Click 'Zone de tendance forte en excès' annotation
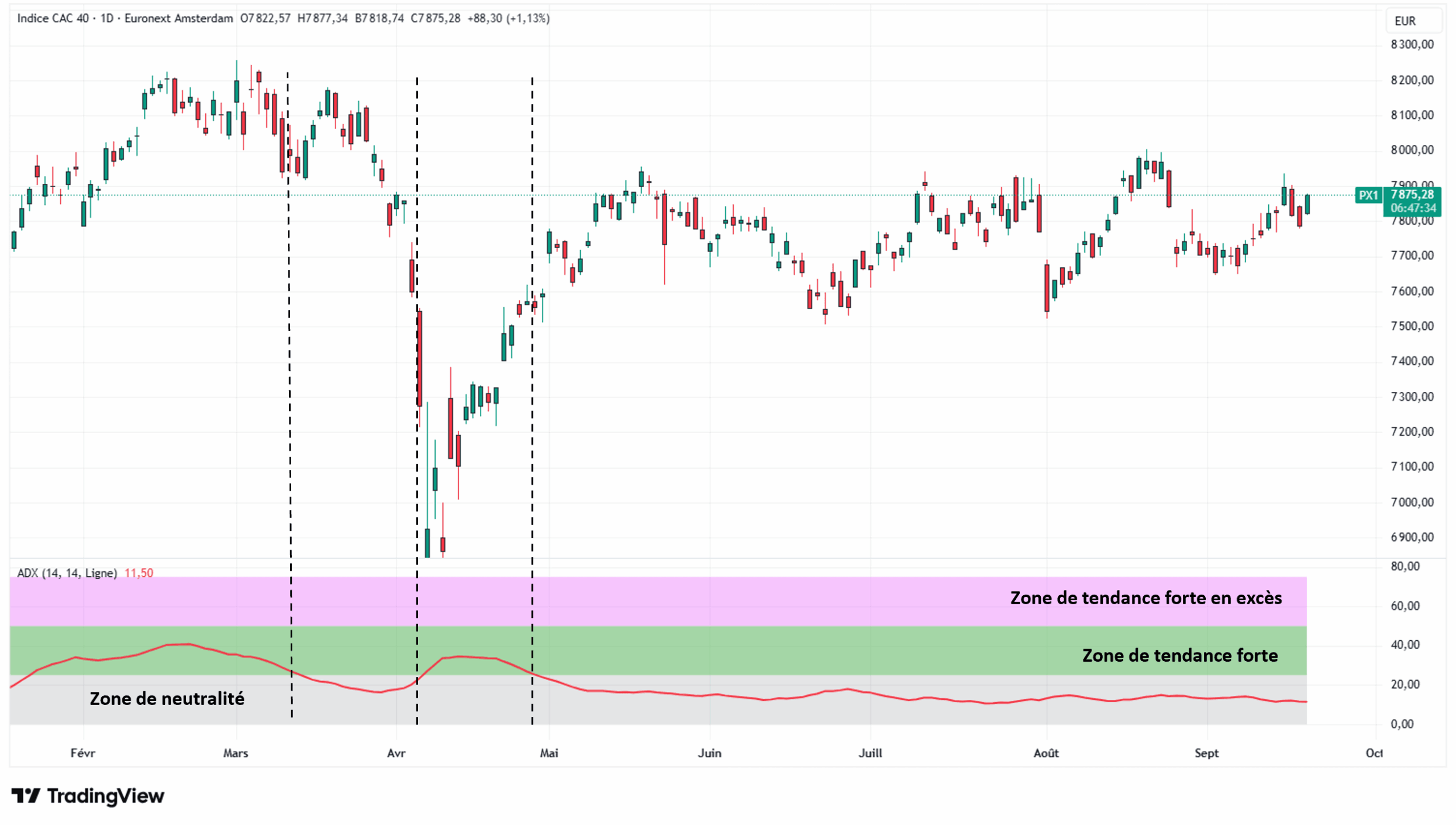Image resolution: width=1456 pixels, height=825 pixels. [1145, 597]
